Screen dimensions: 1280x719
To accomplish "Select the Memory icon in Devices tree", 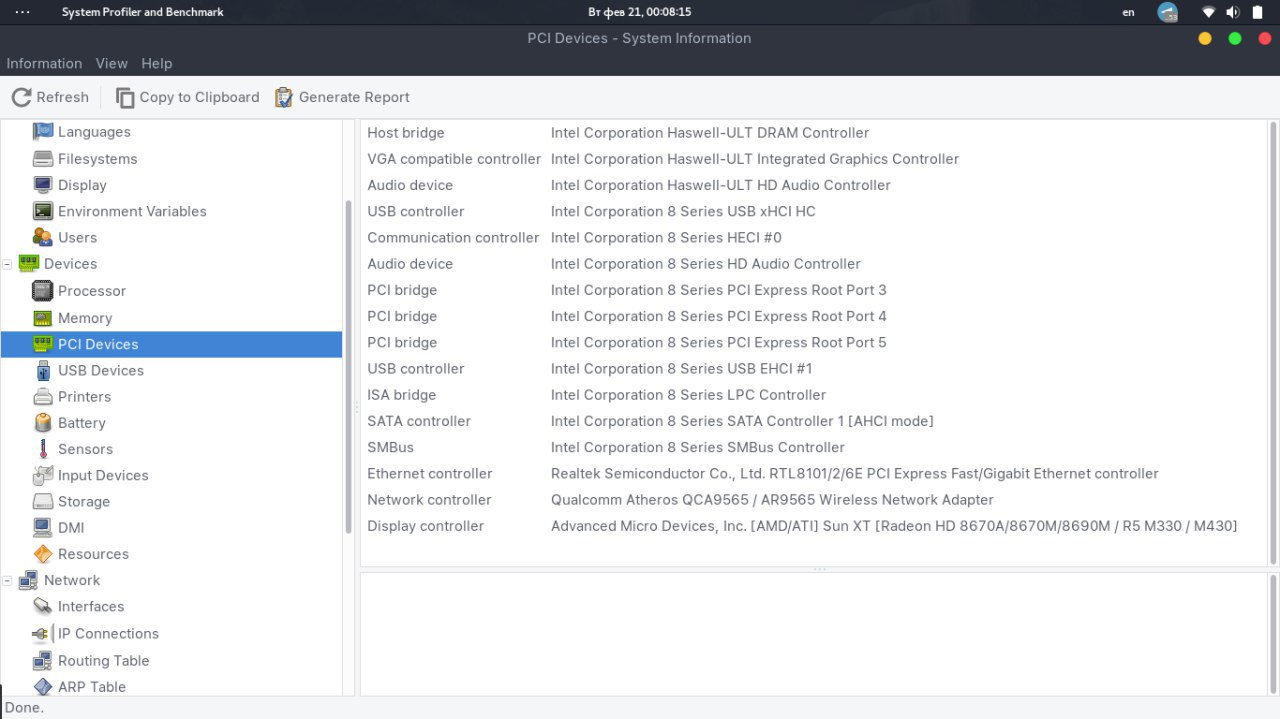I will (x=42, y=318).
